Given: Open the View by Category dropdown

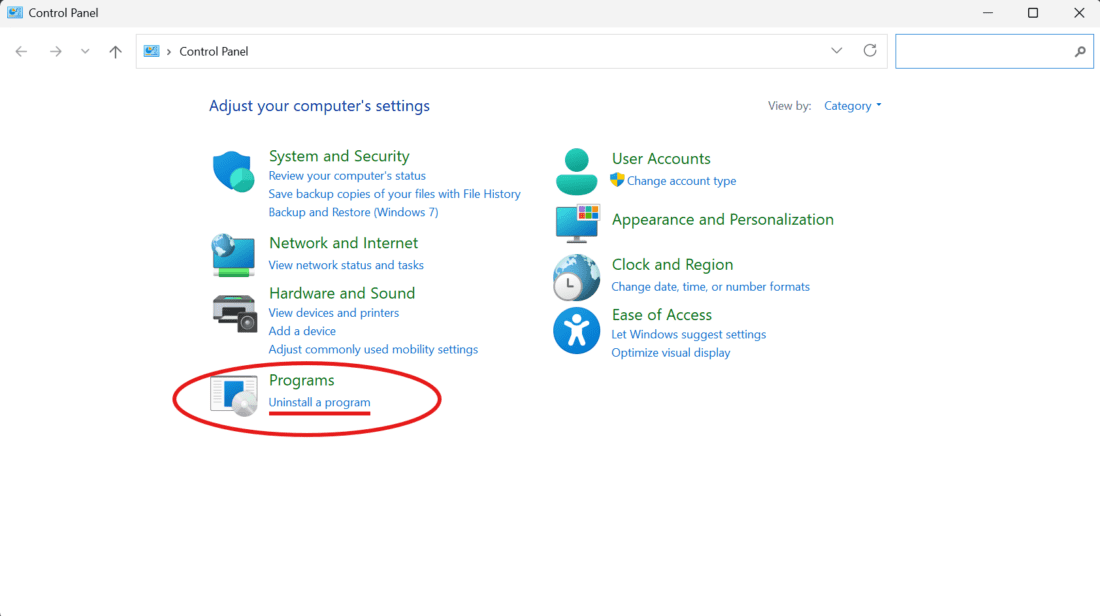Looking at the screenshot, I should (x=852, y=106).
